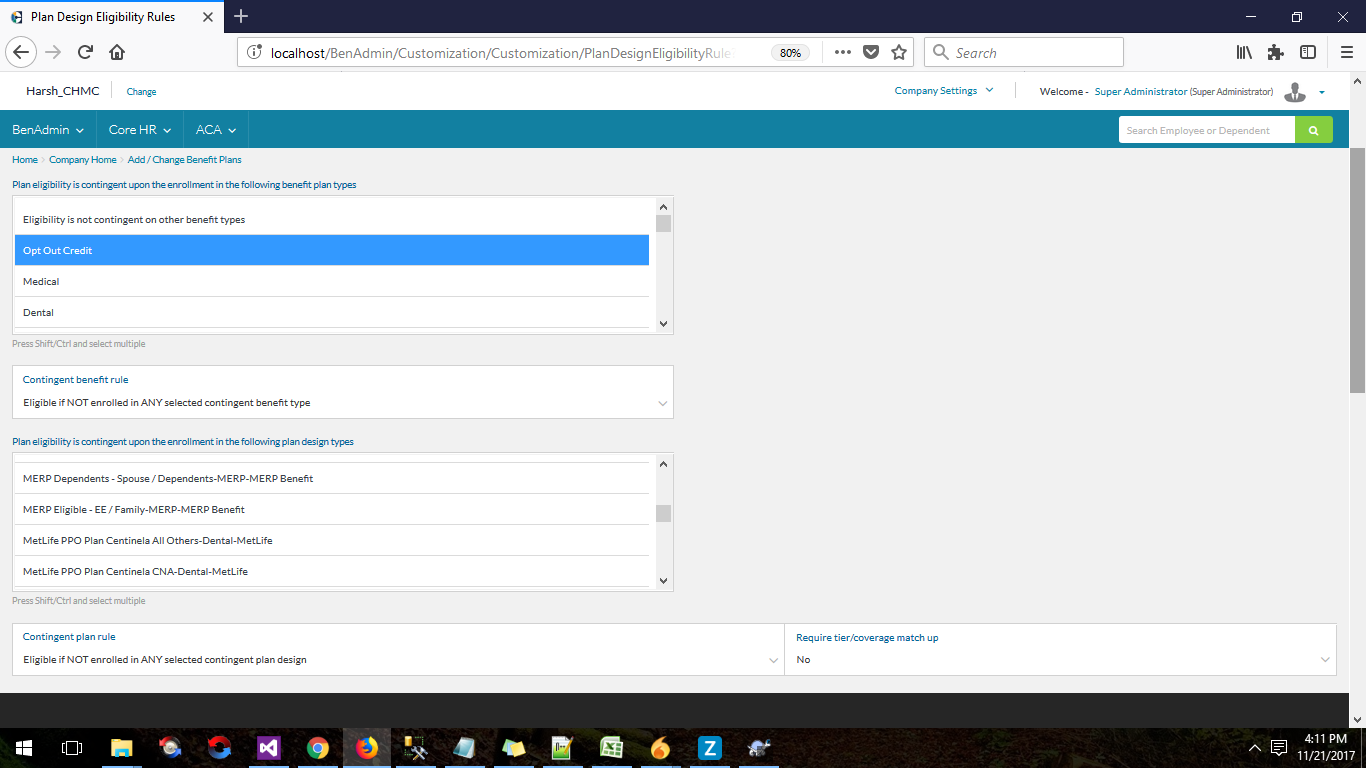Click the green employee search button
The height and width of the screenshot is (768, 1366).
point(1313,130)
